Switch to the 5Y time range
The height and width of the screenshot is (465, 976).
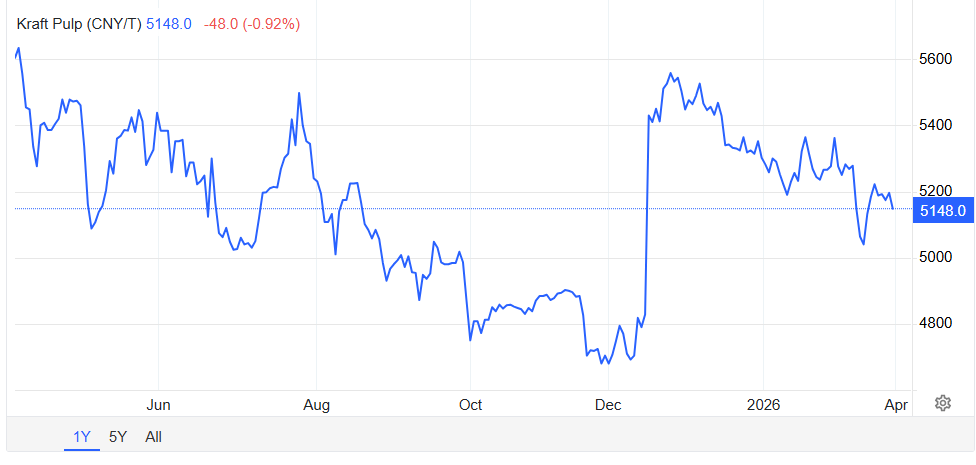coord(118,437)
